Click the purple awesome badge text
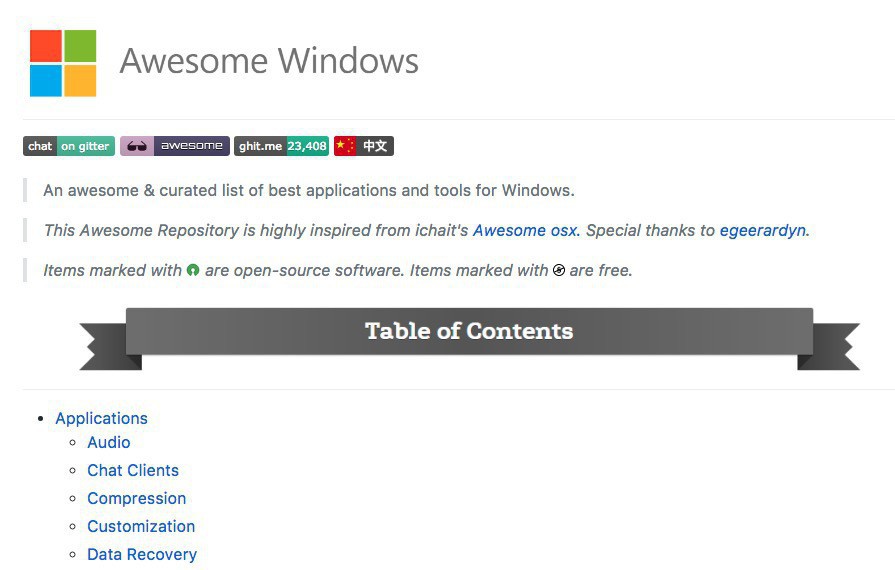 point(191,146)
